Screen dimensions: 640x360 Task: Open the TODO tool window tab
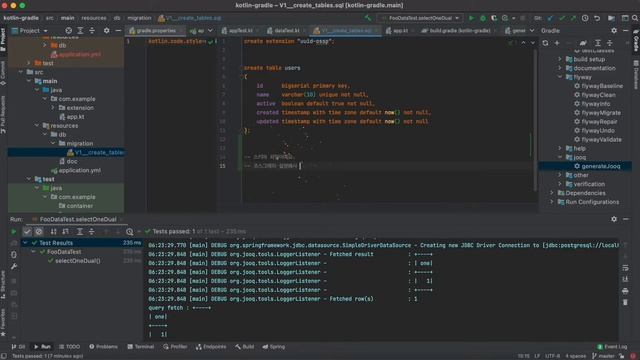pyautogui.click(x=69, y=347)
